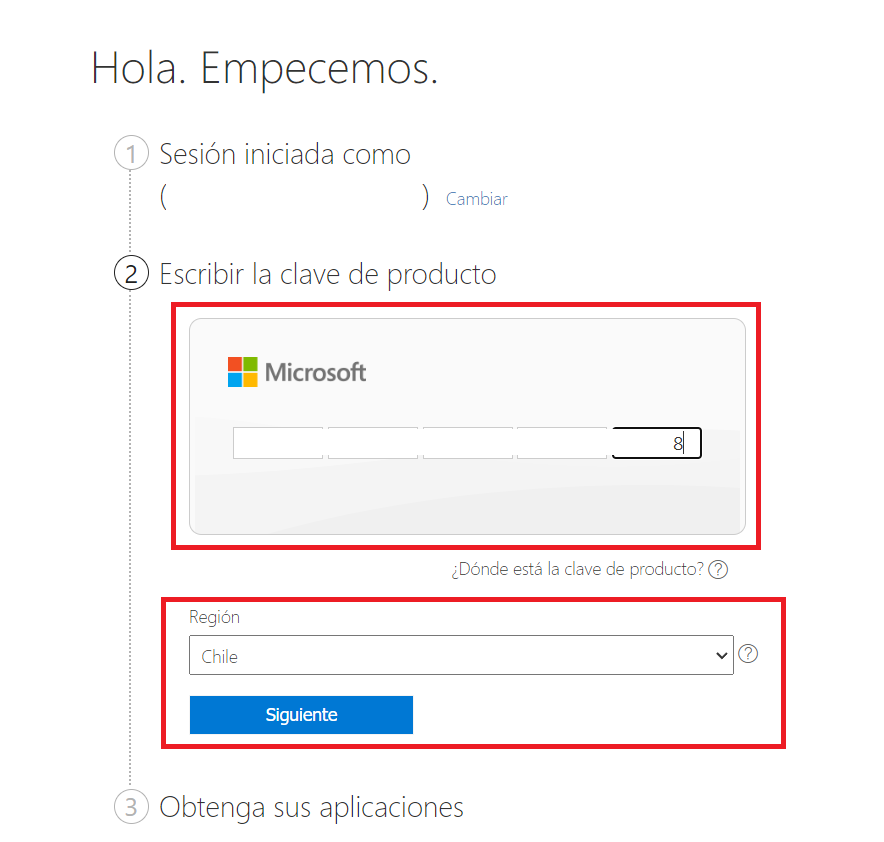Select the step 2 circle icon

(x=131, y=273)
